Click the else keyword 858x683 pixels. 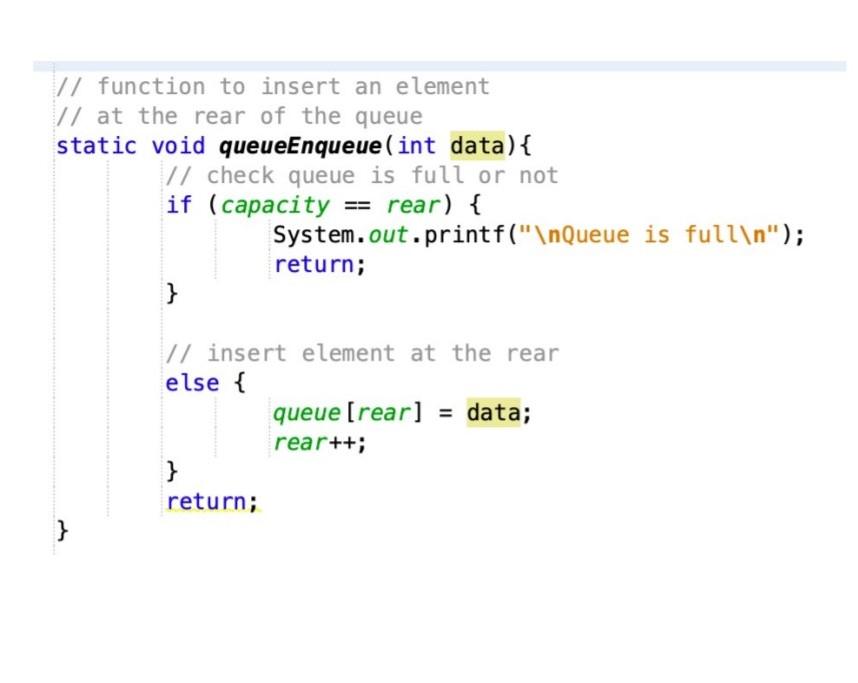(x=191, y=382)
